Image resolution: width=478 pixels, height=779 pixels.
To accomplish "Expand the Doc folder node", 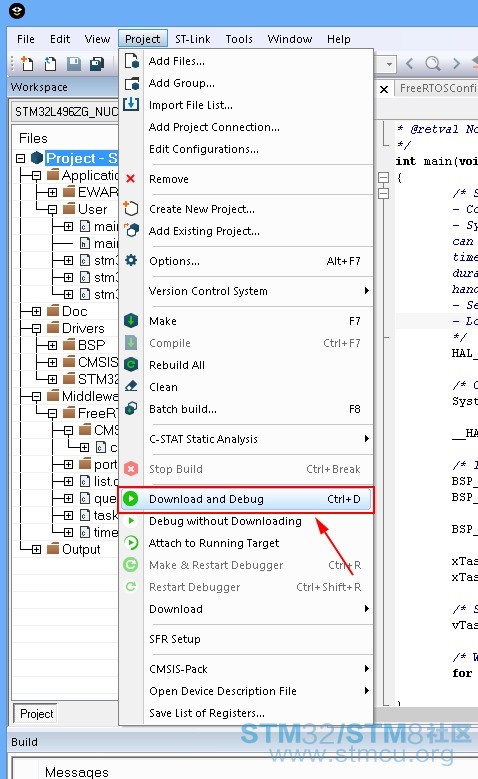I will pyautogui.click(x=36, y=312).
